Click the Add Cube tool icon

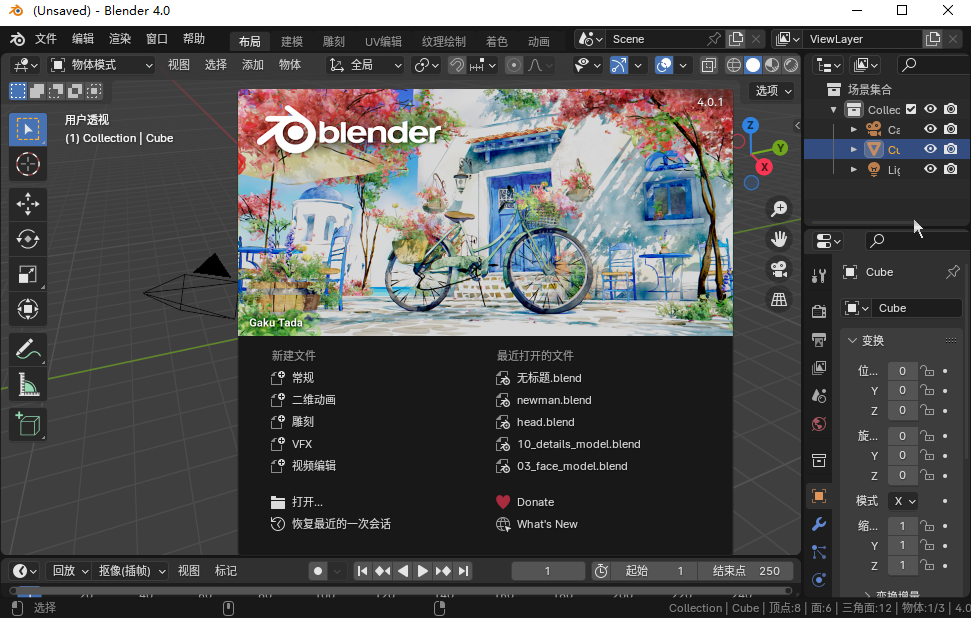(x=28, y=424)
